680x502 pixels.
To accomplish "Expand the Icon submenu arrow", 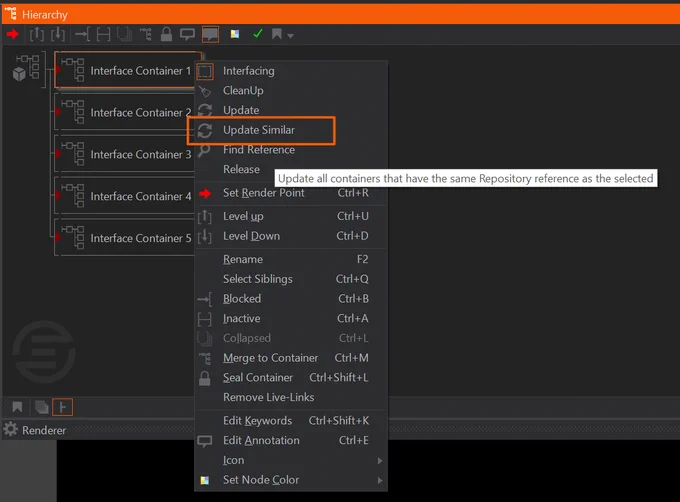I will pos(380,460).
